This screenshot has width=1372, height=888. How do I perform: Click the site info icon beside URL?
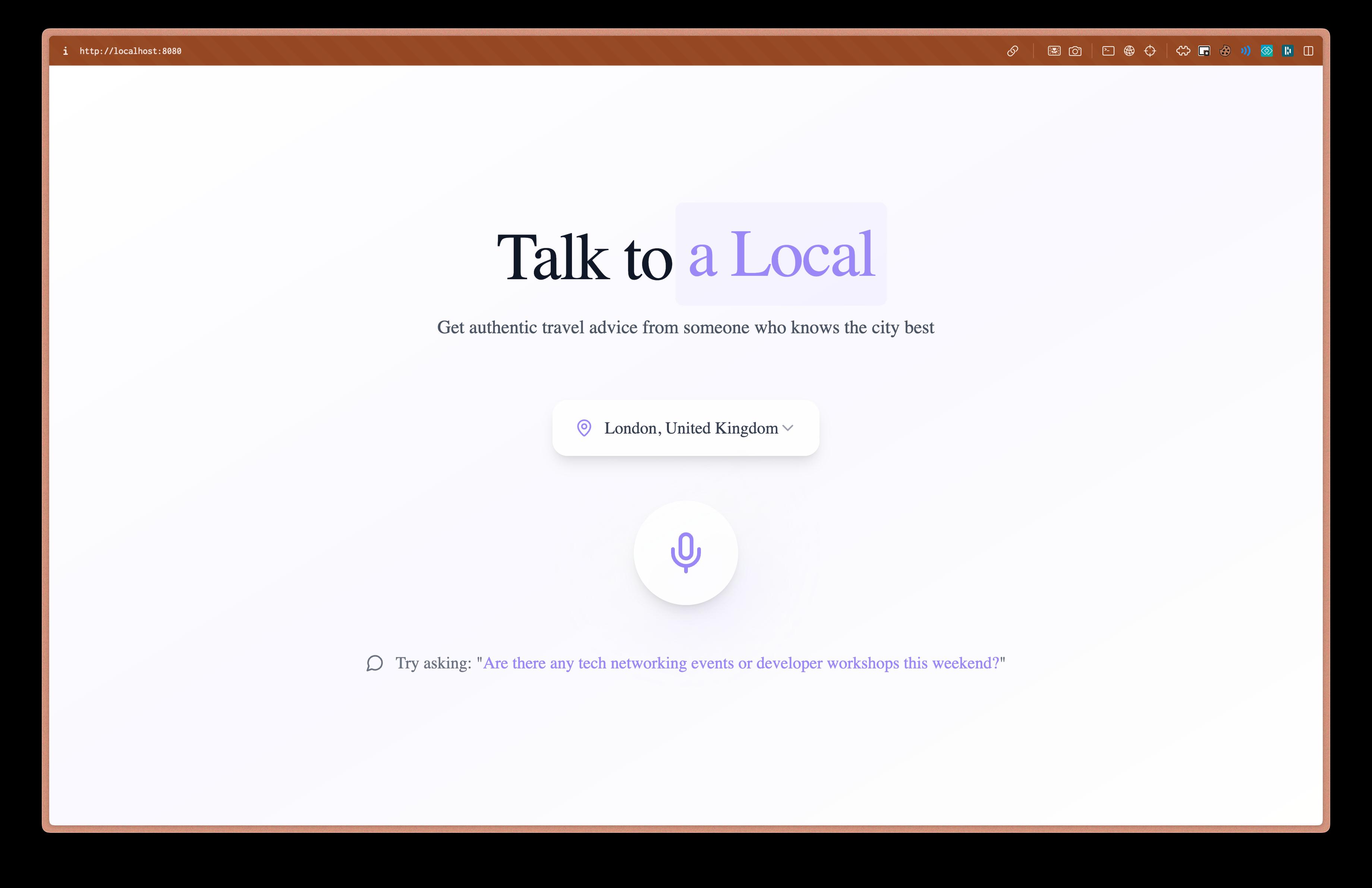click(x=65, y=51)
